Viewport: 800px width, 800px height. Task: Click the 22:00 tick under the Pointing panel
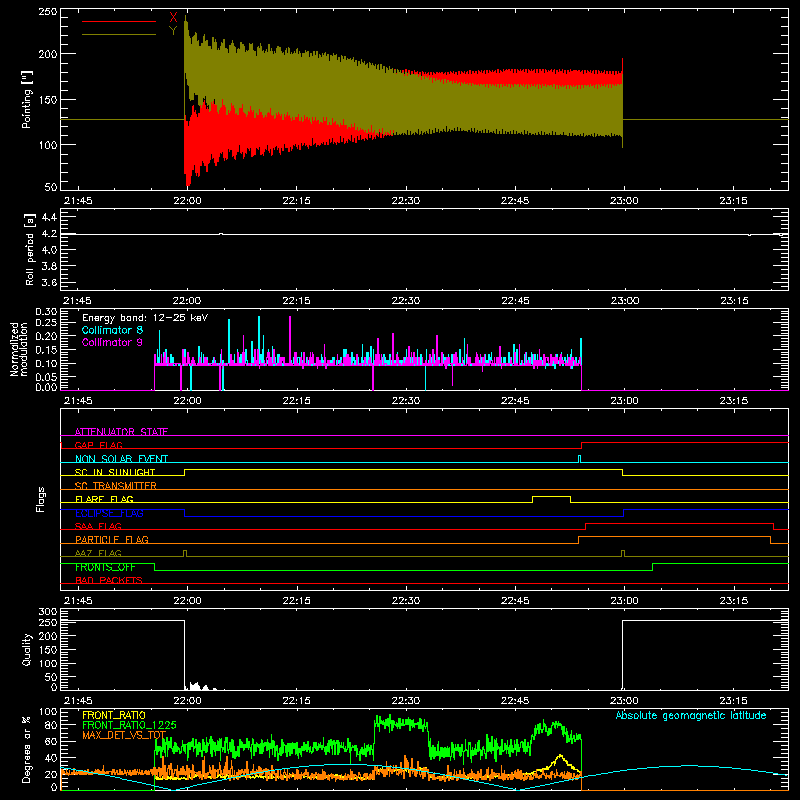[x=187, y=201]
